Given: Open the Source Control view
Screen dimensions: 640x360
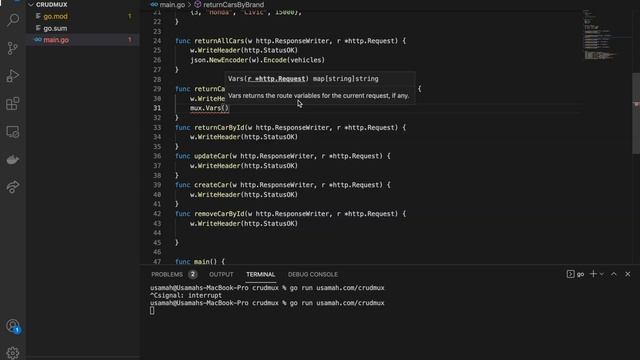Looking at the screenshot, I should click(13, 48).
